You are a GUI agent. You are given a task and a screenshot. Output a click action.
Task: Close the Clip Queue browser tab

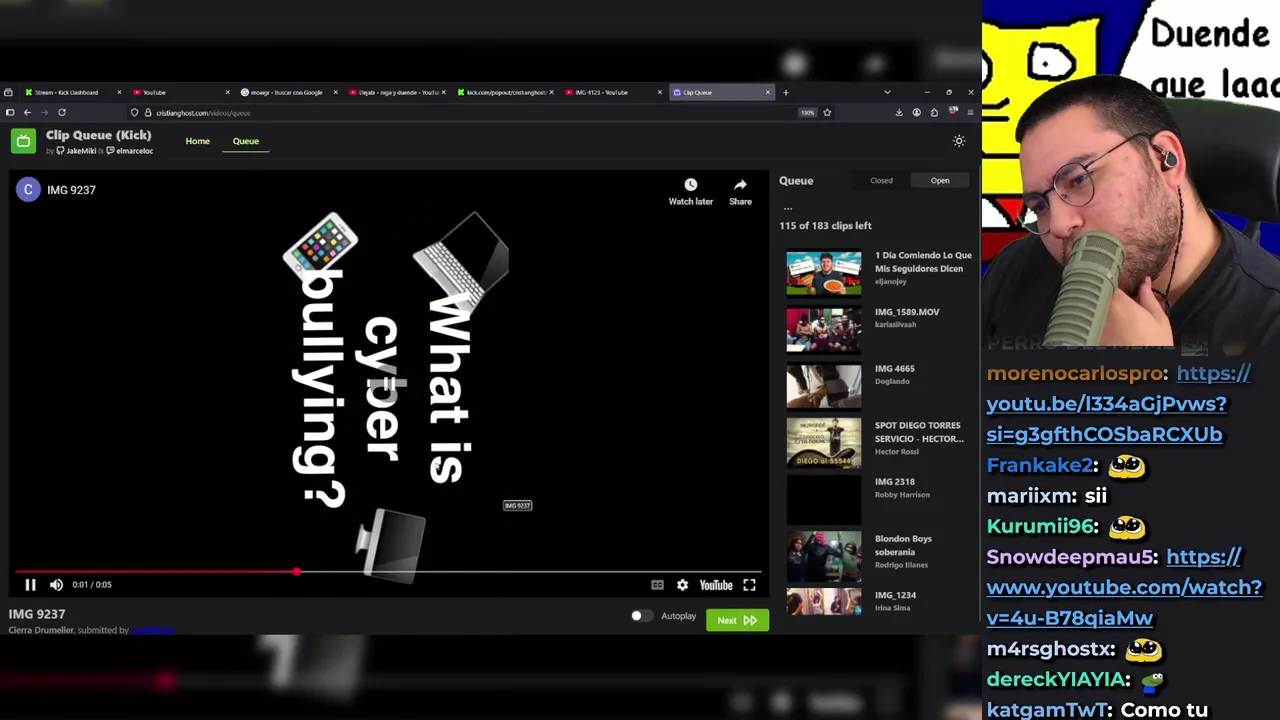[768, 92]
